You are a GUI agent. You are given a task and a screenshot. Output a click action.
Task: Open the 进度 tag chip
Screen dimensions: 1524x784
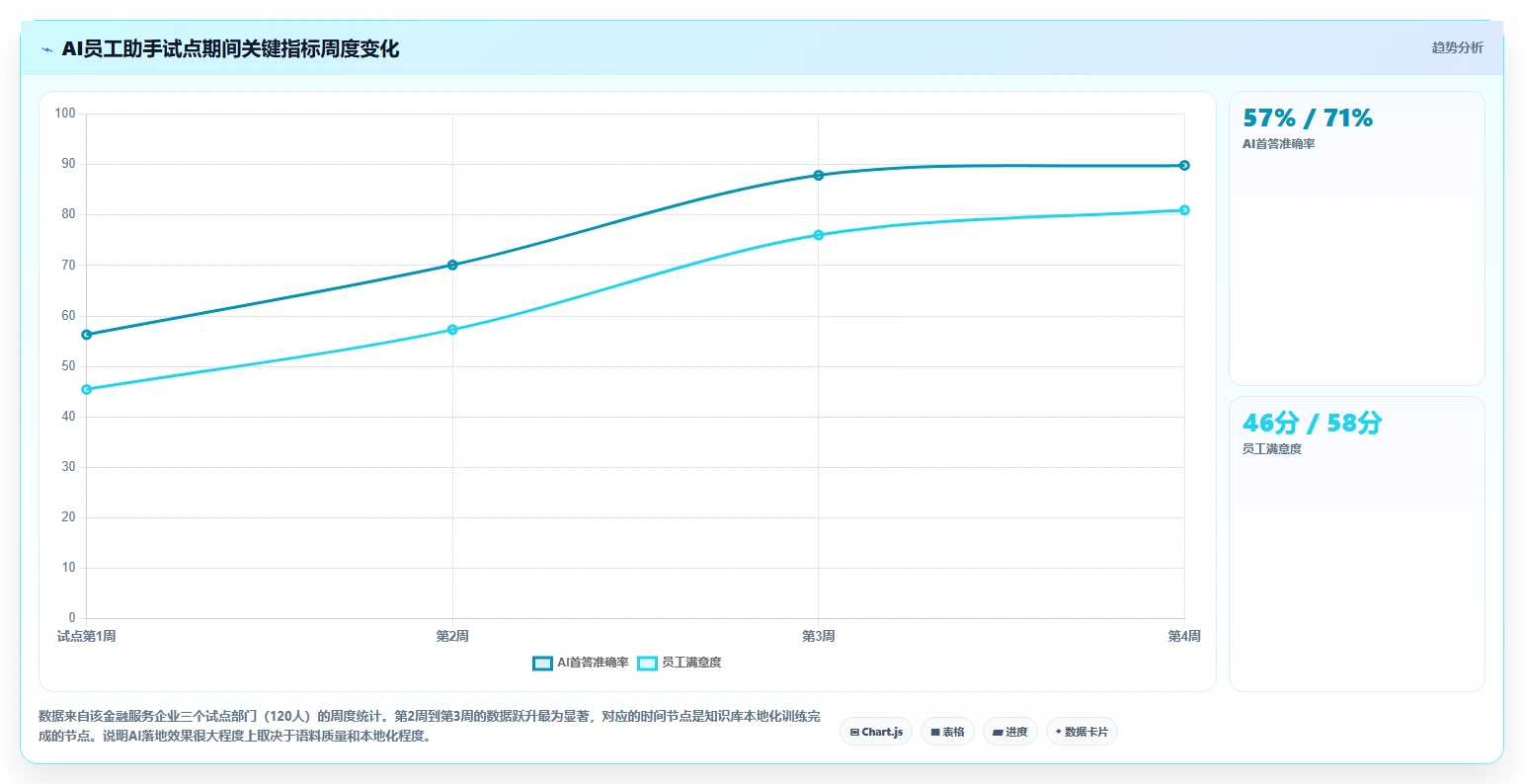tap(1009, 732)
